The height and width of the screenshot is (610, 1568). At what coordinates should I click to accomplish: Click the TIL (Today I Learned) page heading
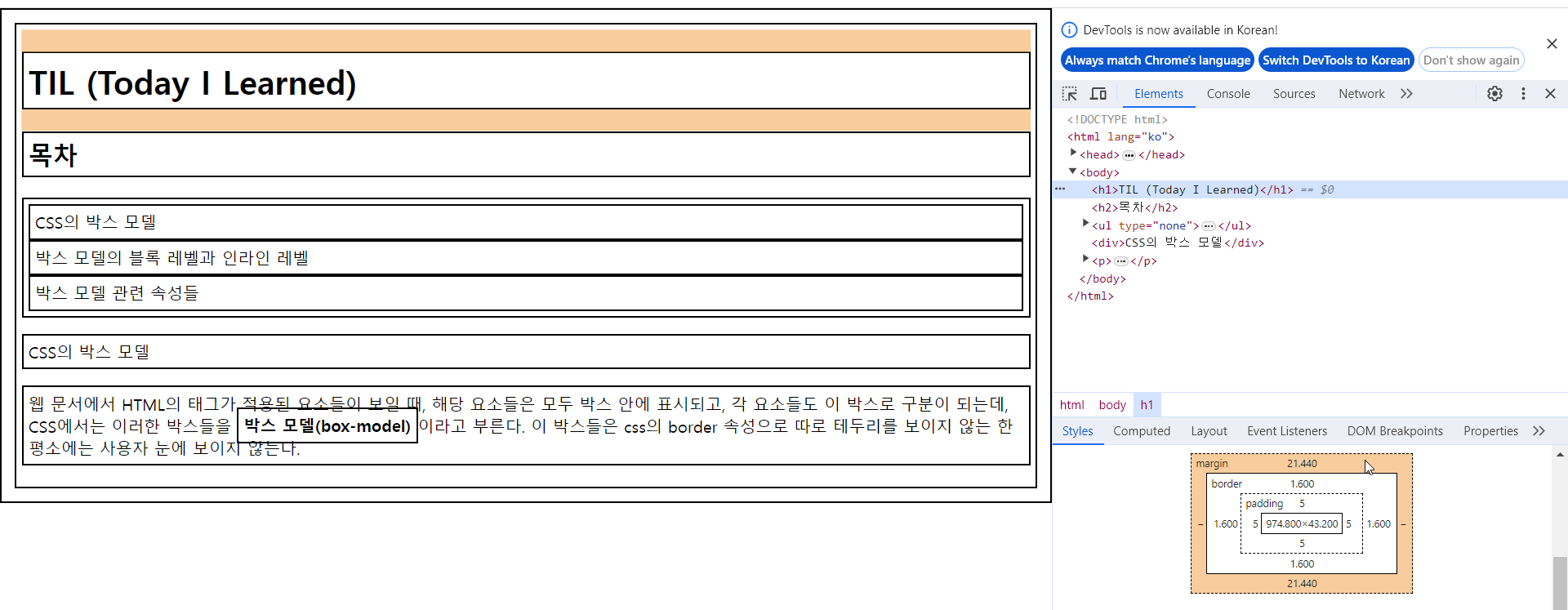[192, 83]
